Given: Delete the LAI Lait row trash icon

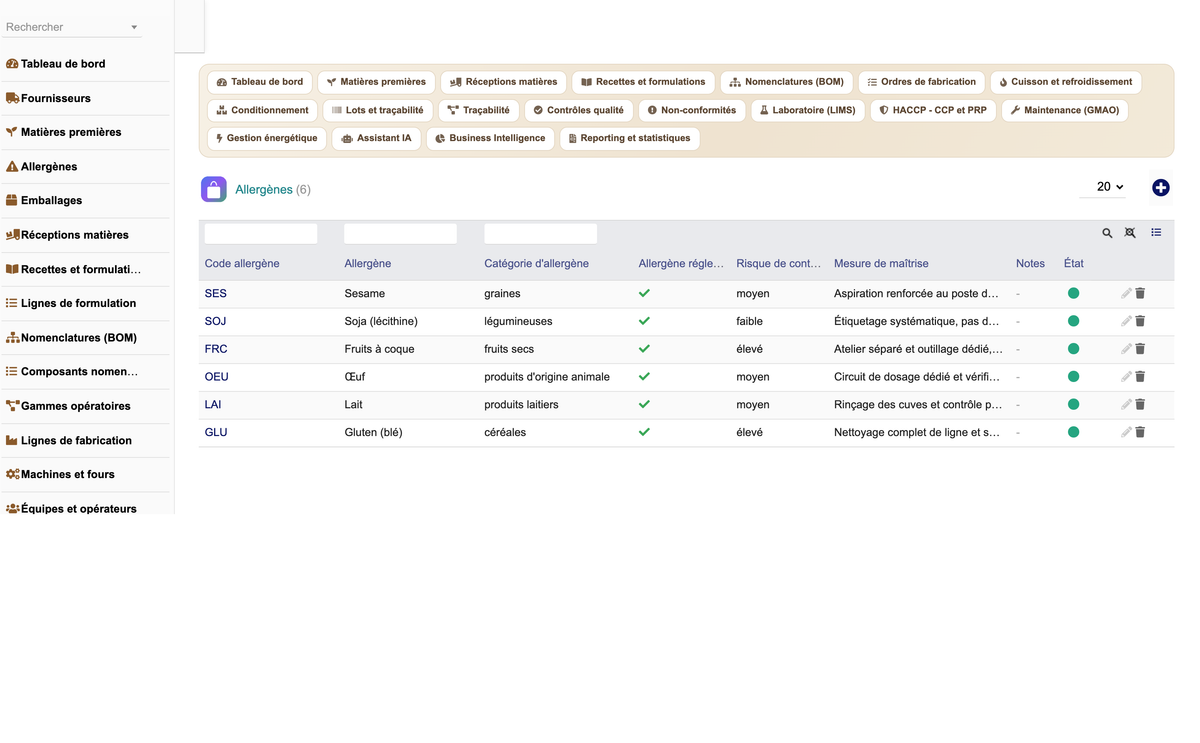Looking at the screenshot, I should coord(1140,405).
